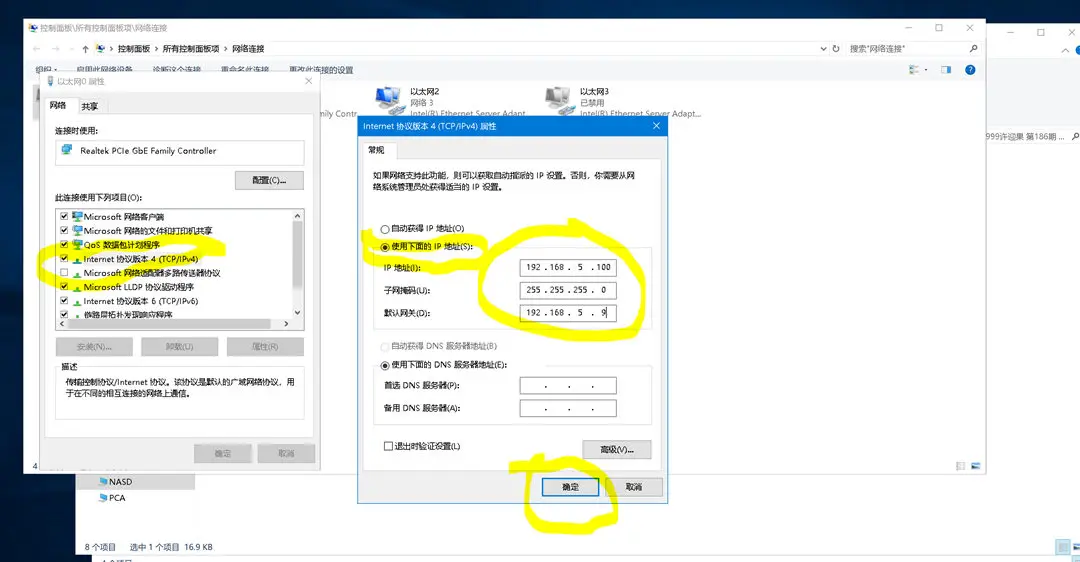Select 使用下面的 DNS 服务器地址 radio button
1080x562 pixels.
(x=385, y=365)
